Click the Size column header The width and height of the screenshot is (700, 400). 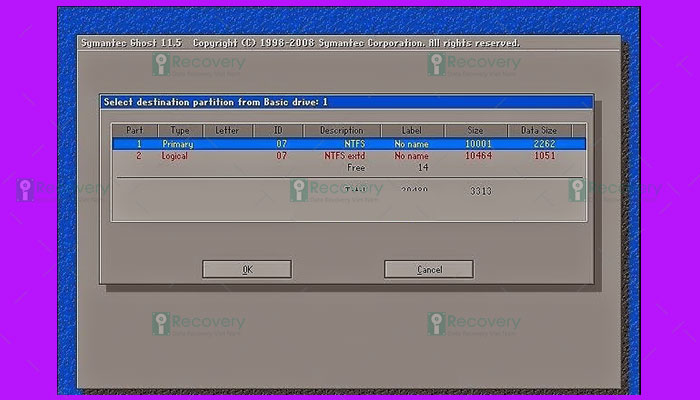coord(475,130)
